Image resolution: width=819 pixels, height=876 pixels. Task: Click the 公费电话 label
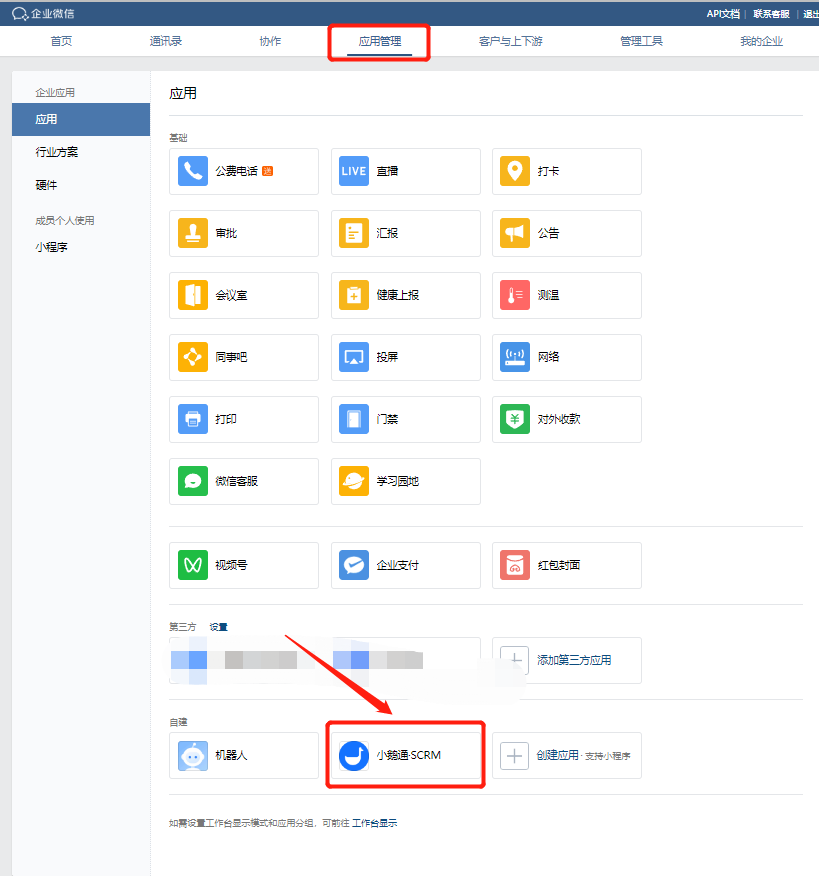point(236,171)
